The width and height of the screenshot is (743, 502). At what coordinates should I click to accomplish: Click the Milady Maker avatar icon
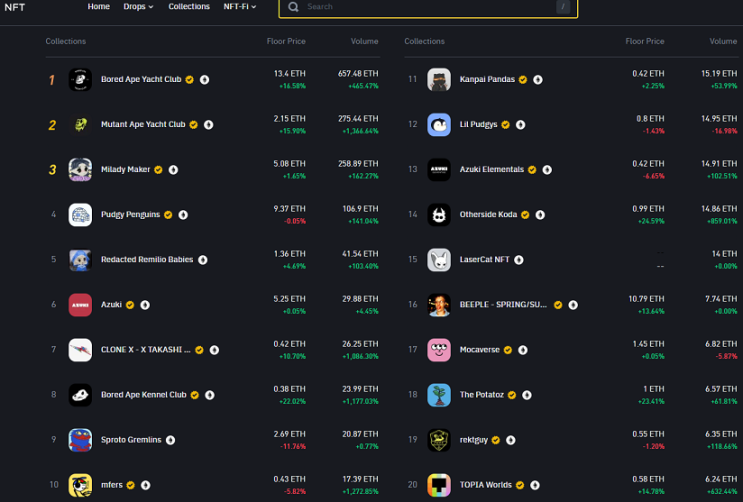80,170
